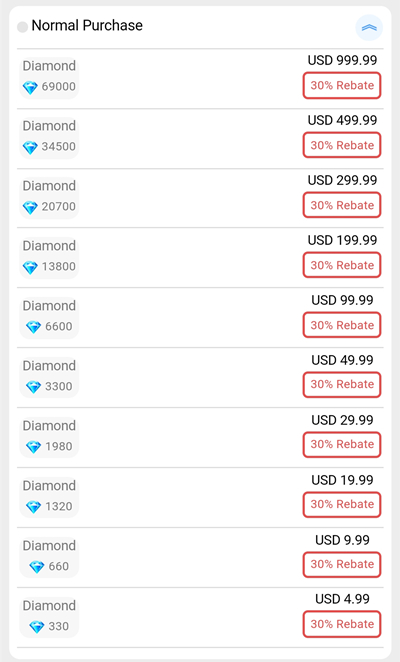Choose 30% Rebate for USD 999.99 pack

click(342, 86)
